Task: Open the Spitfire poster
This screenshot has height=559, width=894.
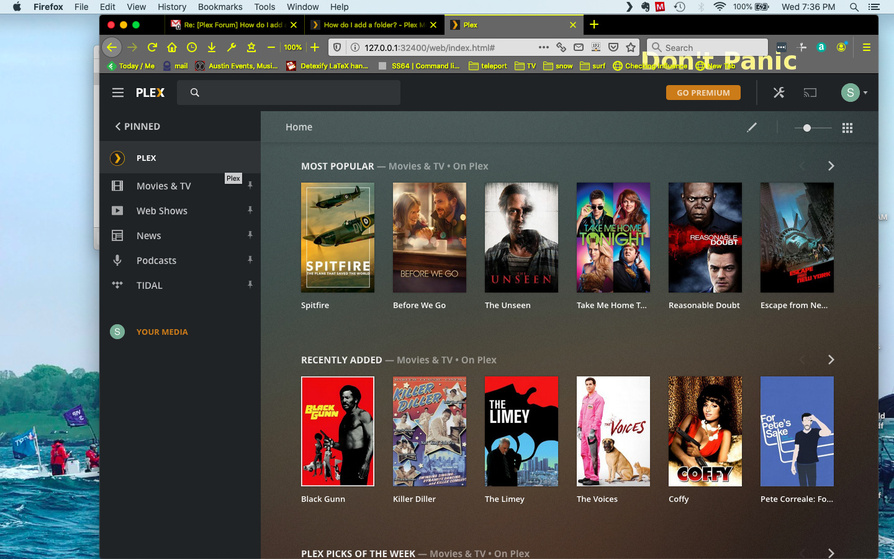Action: coord(338,237)
